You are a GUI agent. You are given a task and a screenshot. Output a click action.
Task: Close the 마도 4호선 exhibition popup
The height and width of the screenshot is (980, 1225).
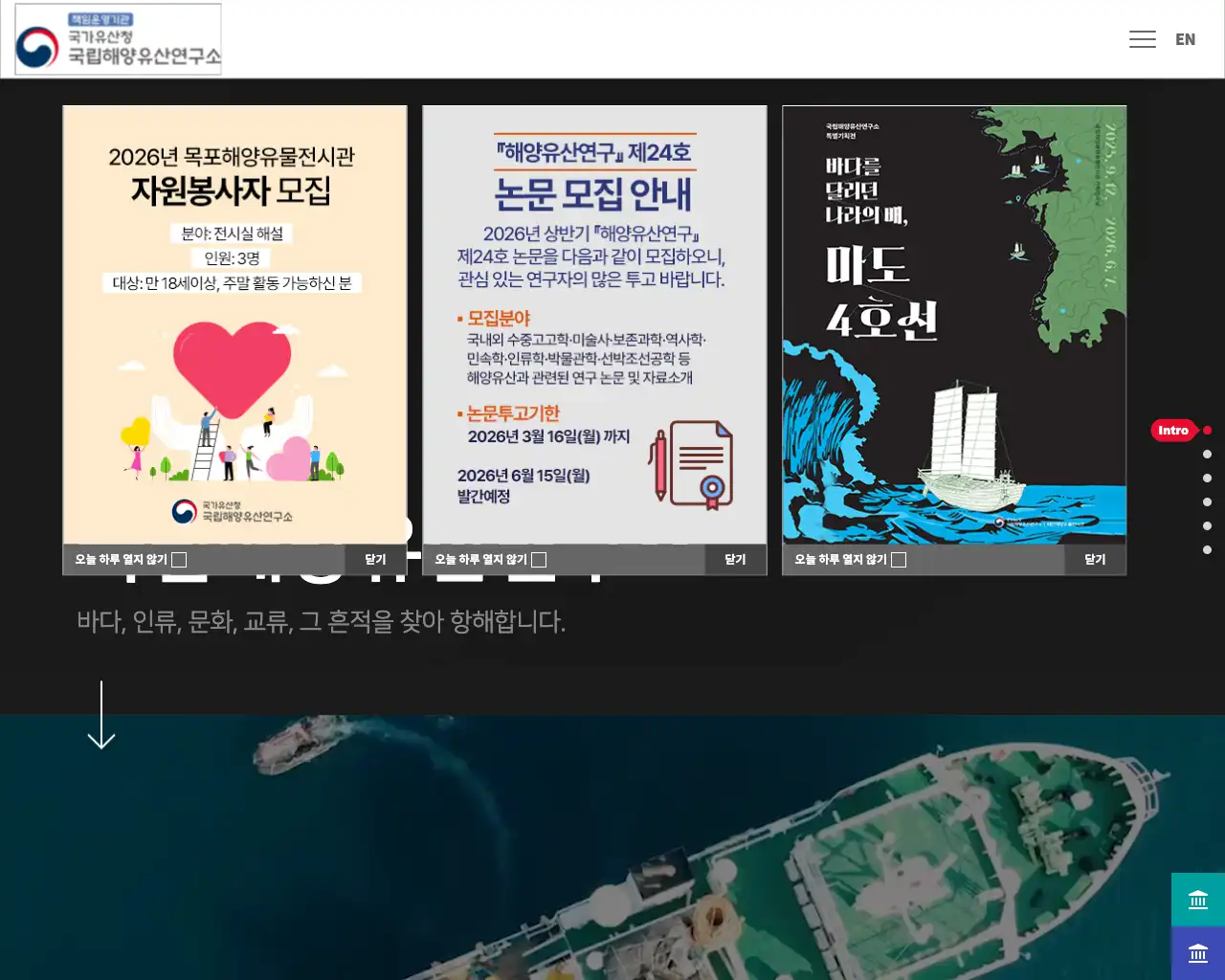pyautogui.click(x=1094, y=559)
